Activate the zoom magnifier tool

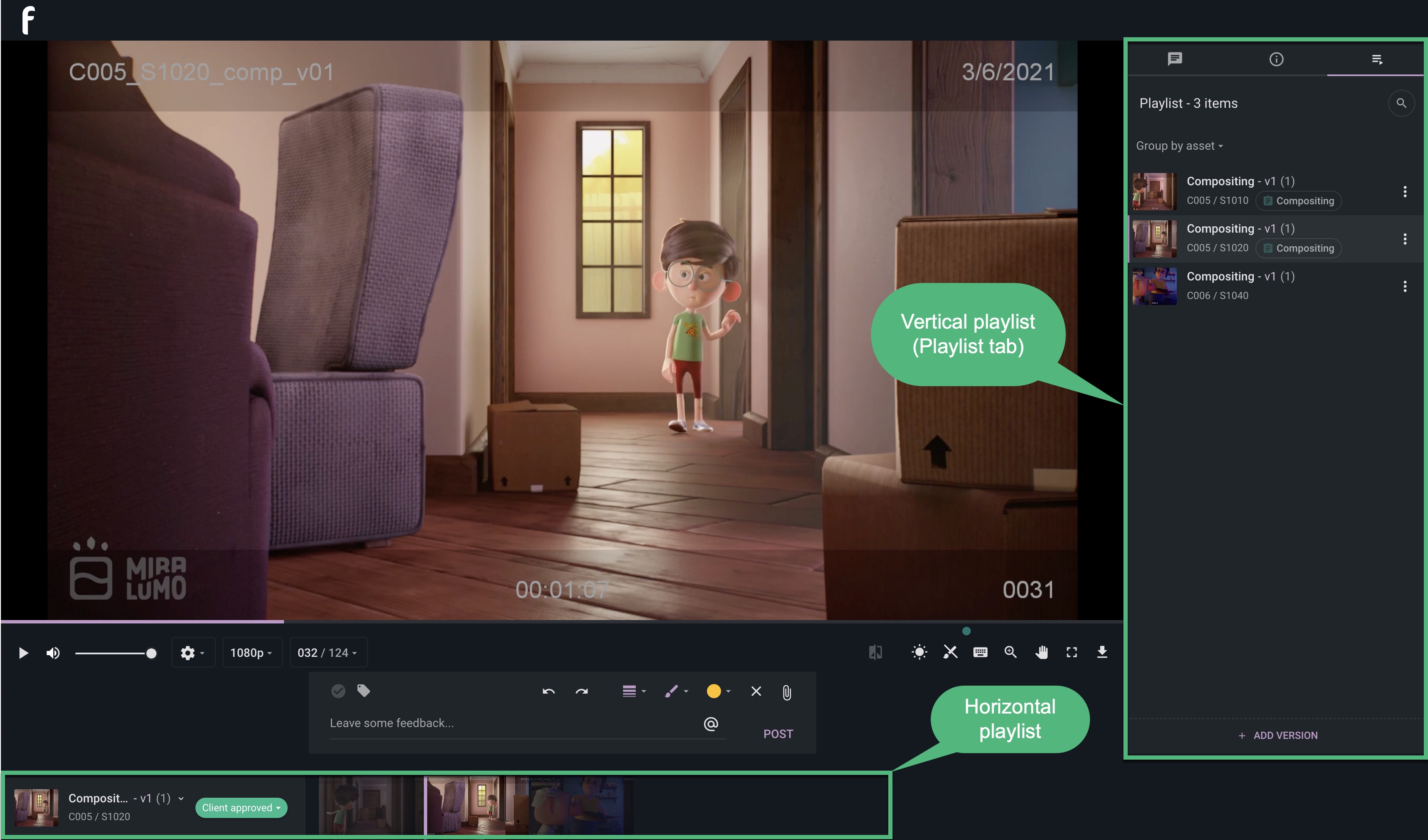(1011, 652)
